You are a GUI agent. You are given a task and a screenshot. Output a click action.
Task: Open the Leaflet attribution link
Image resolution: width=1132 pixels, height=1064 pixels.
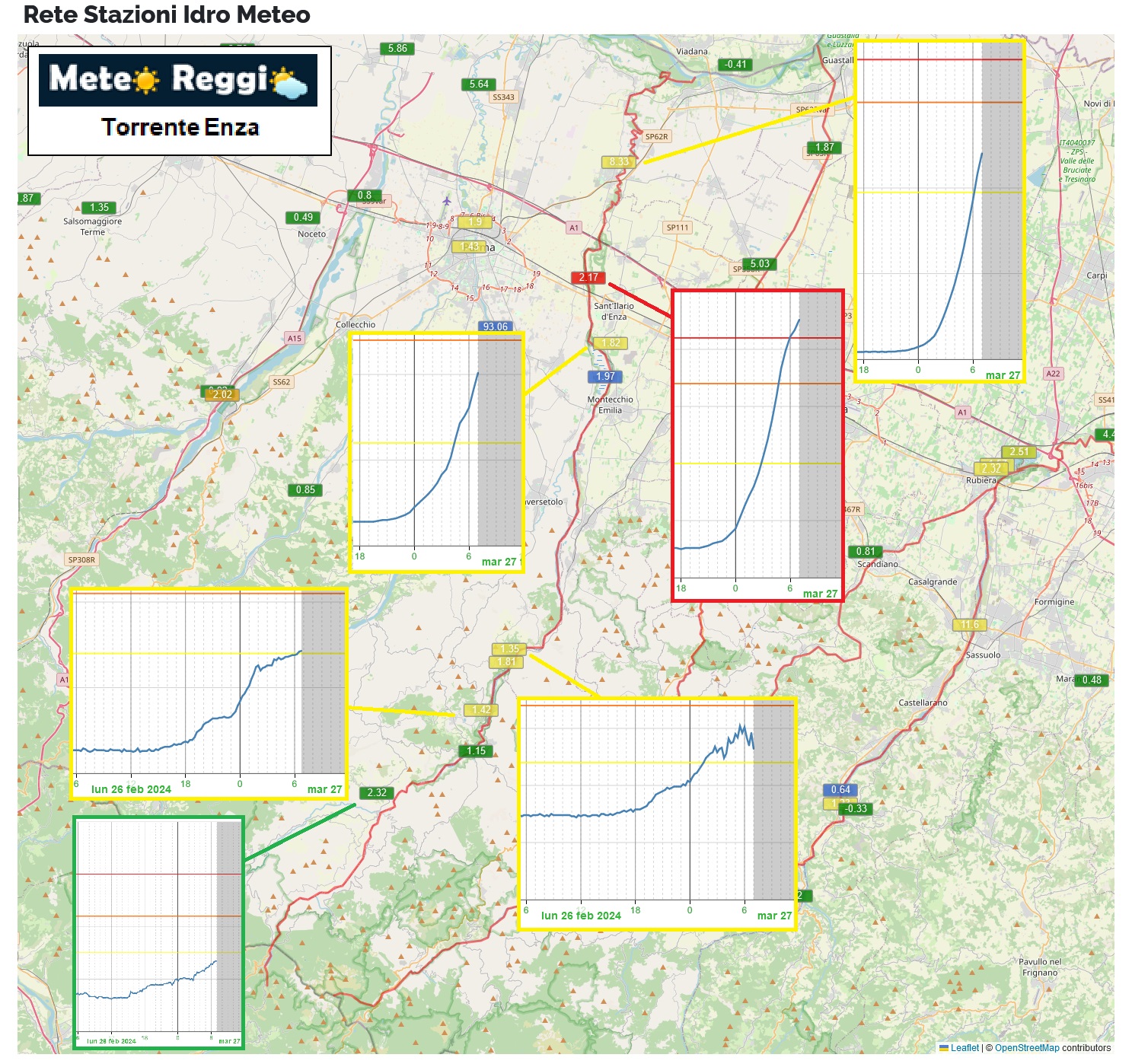(x=964, y=1048)
